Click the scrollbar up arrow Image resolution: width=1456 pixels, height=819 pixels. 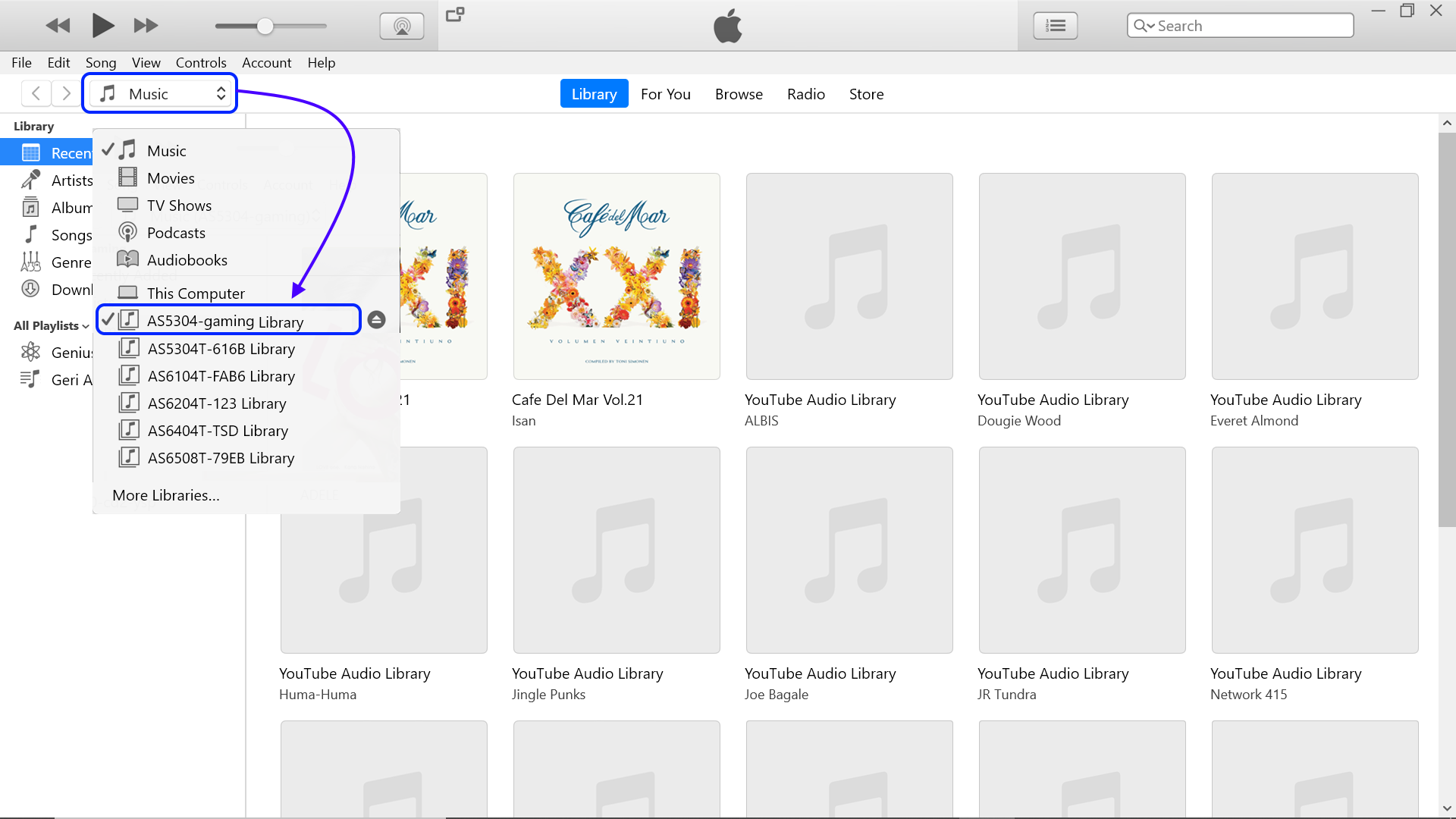[x=1447, y=123]
